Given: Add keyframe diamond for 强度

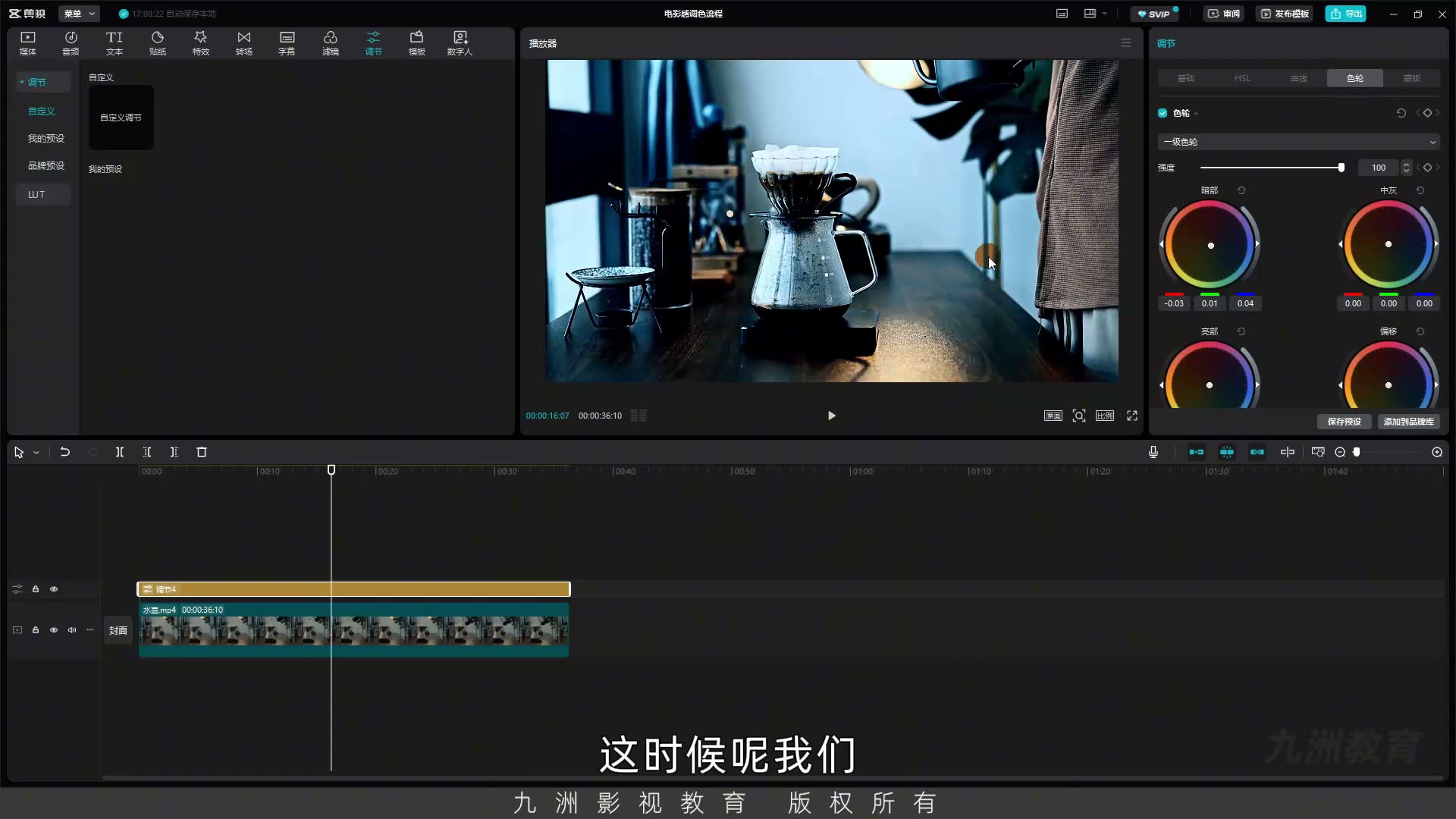Looking at the screenshot, I should (x=1427, y=168).
